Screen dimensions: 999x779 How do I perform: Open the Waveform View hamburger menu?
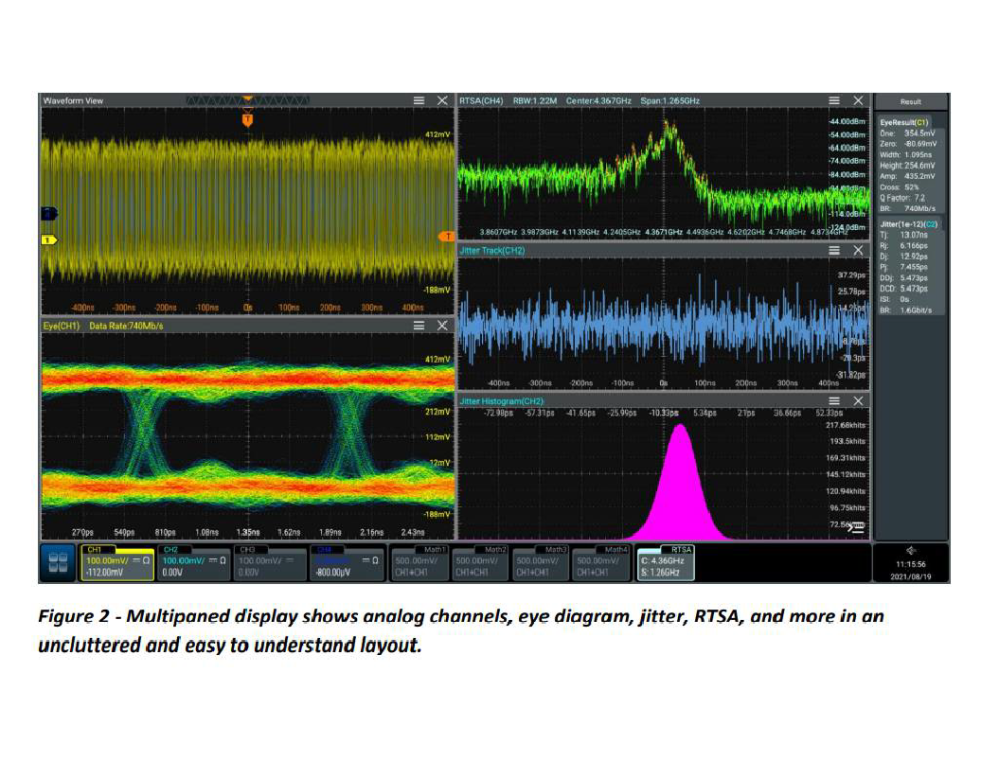point(420,101)
